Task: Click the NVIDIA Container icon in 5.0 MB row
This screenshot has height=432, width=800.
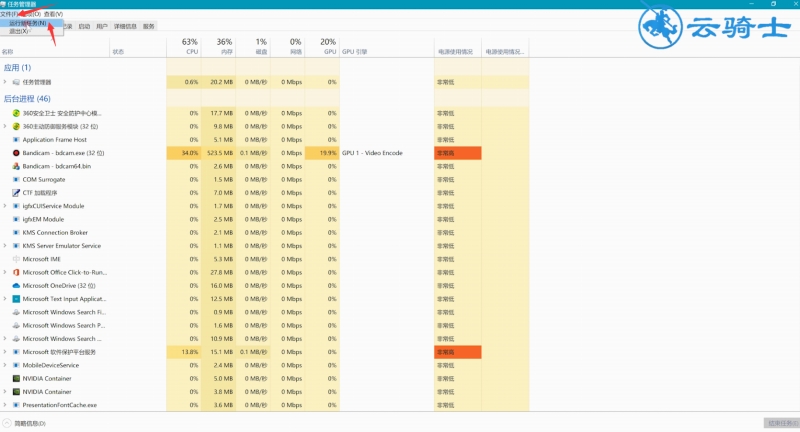Action: point(16,378)
